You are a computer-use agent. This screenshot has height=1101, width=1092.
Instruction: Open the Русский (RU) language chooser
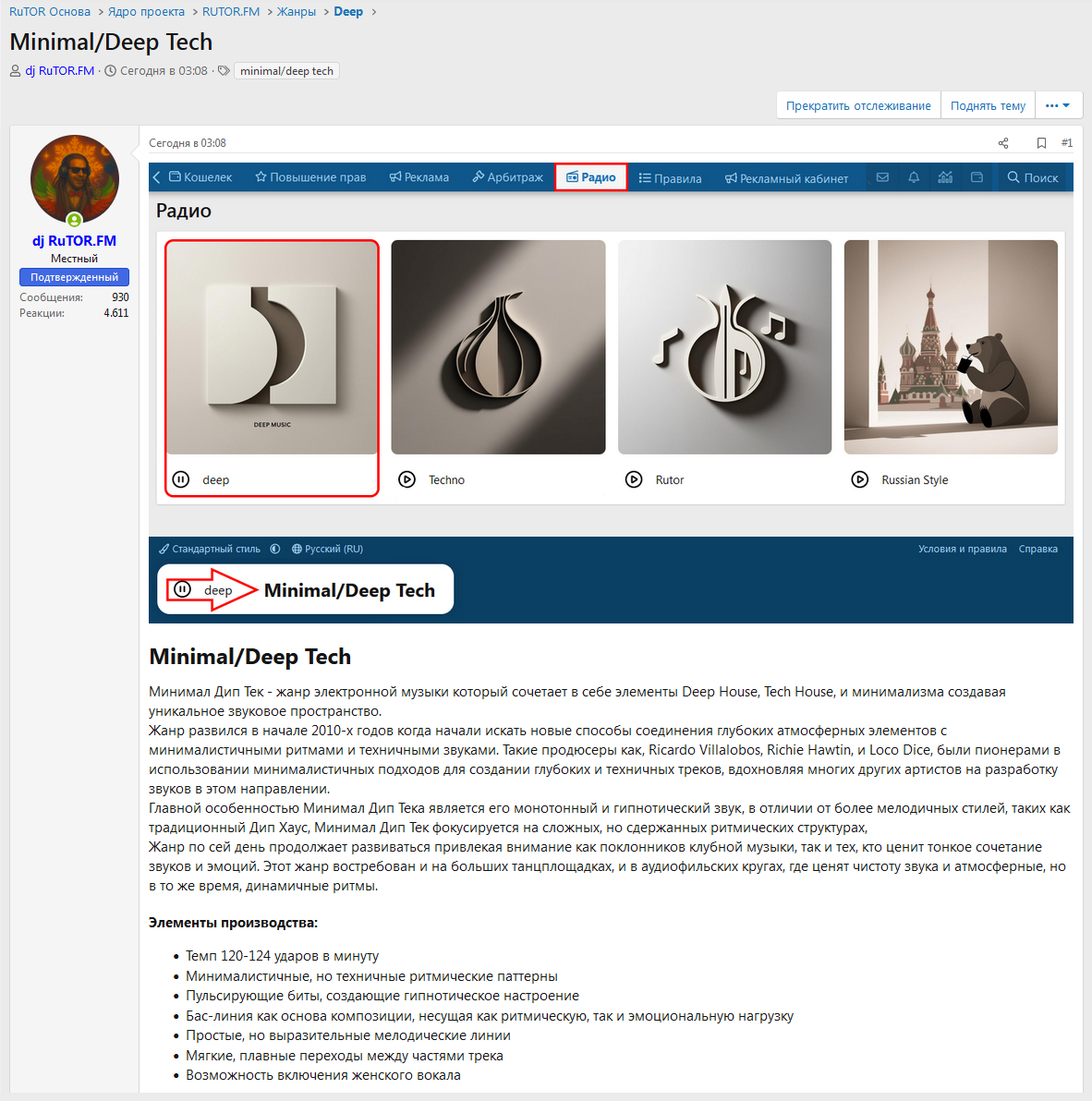coord(328,549)
